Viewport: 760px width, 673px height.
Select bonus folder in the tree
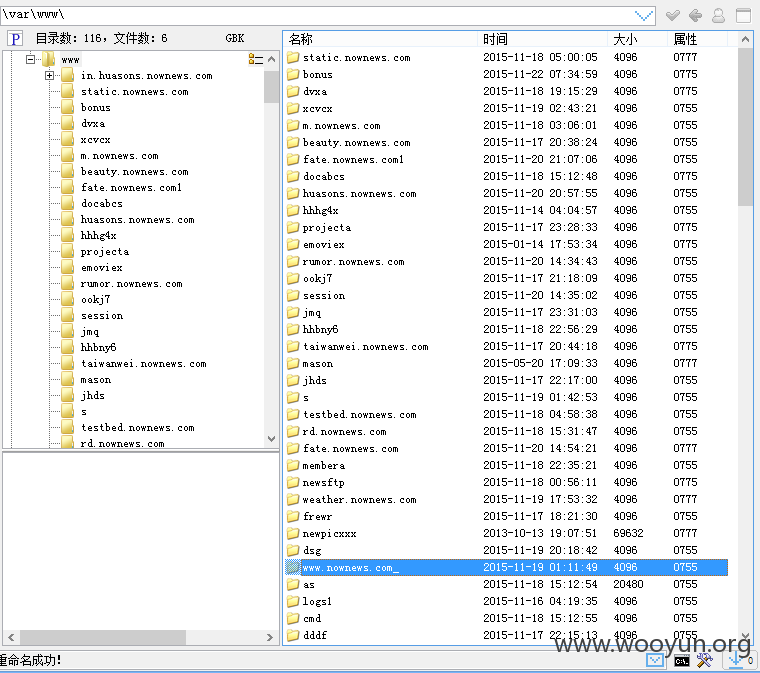95,108
